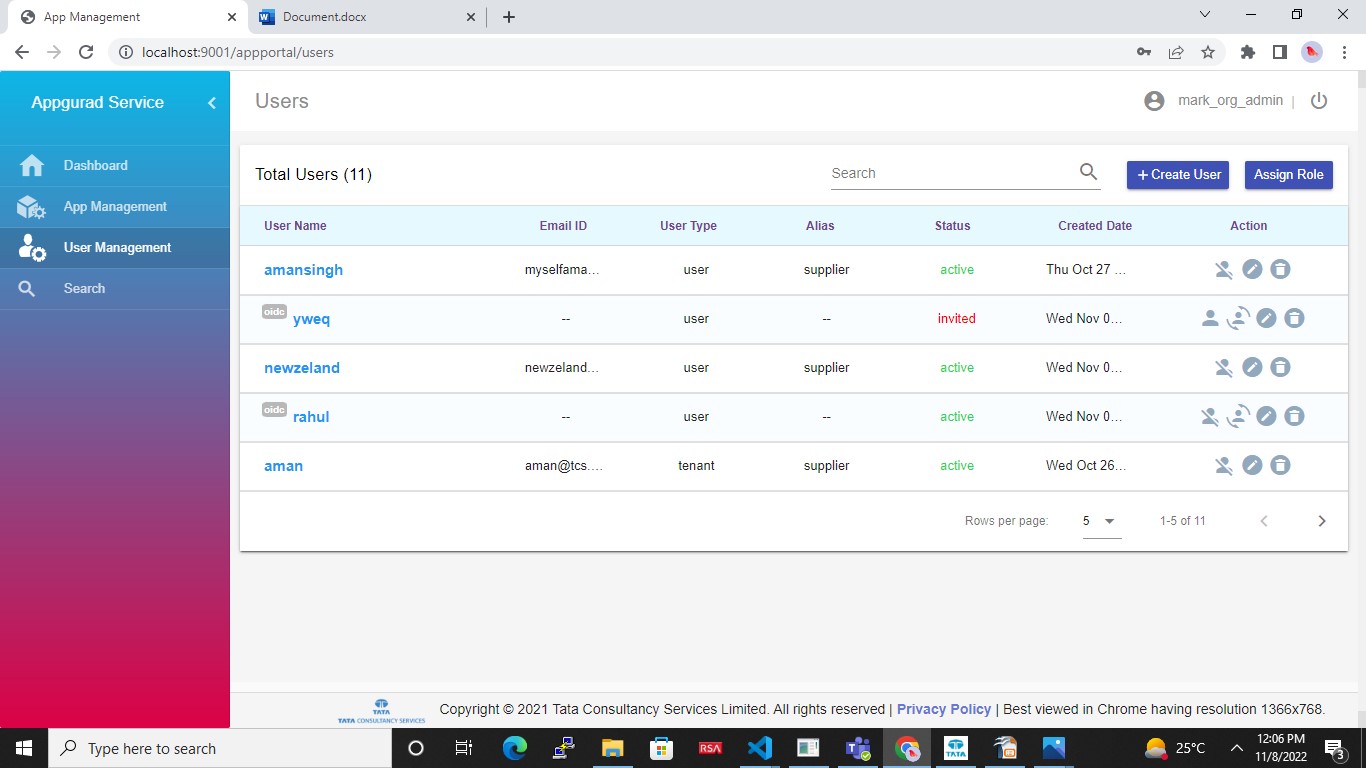Edit the aman tenant user
This screenshot has width=1366, height=768.
[x=1252, y=465]
